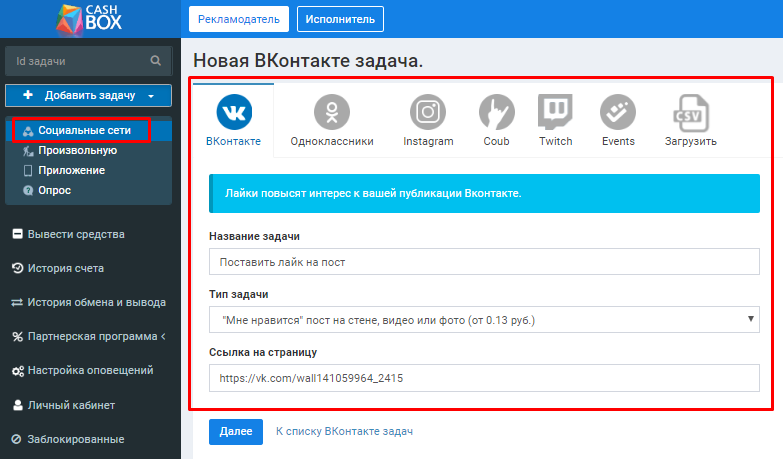
Task: Click the История обмена arrows icon
Action: pos(17,303)
